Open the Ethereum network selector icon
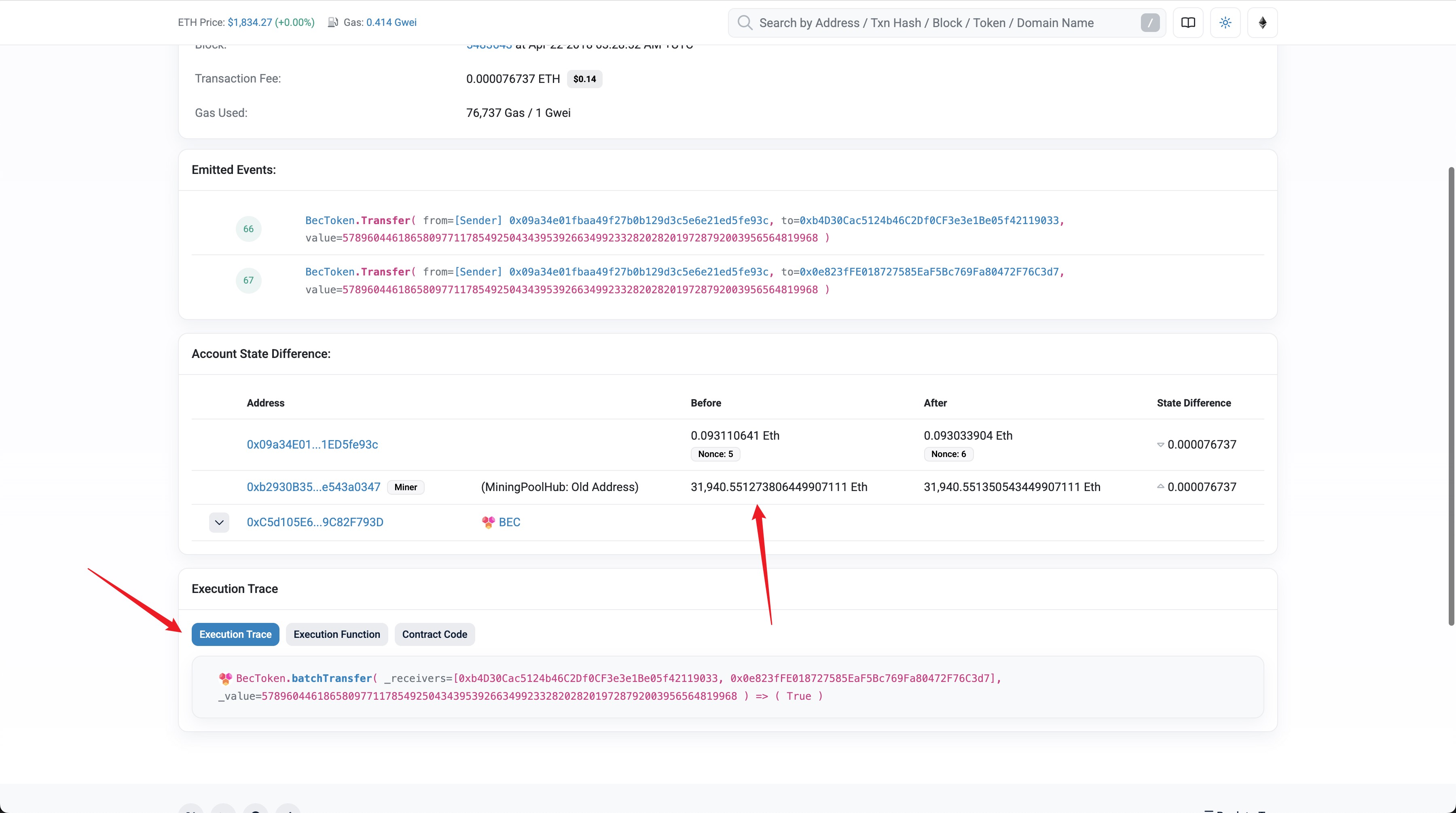Screen dimensions: 1456x813 tap(1263, 23)
